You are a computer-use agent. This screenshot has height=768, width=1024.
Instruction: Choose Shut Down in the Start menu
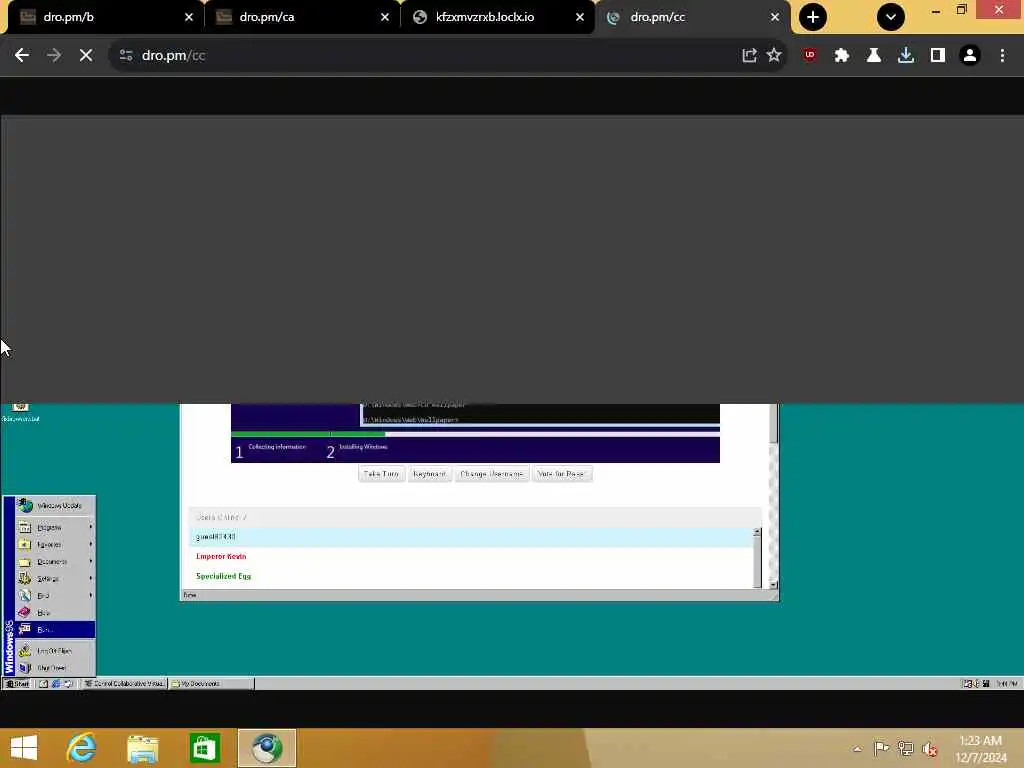click(56, 667)
